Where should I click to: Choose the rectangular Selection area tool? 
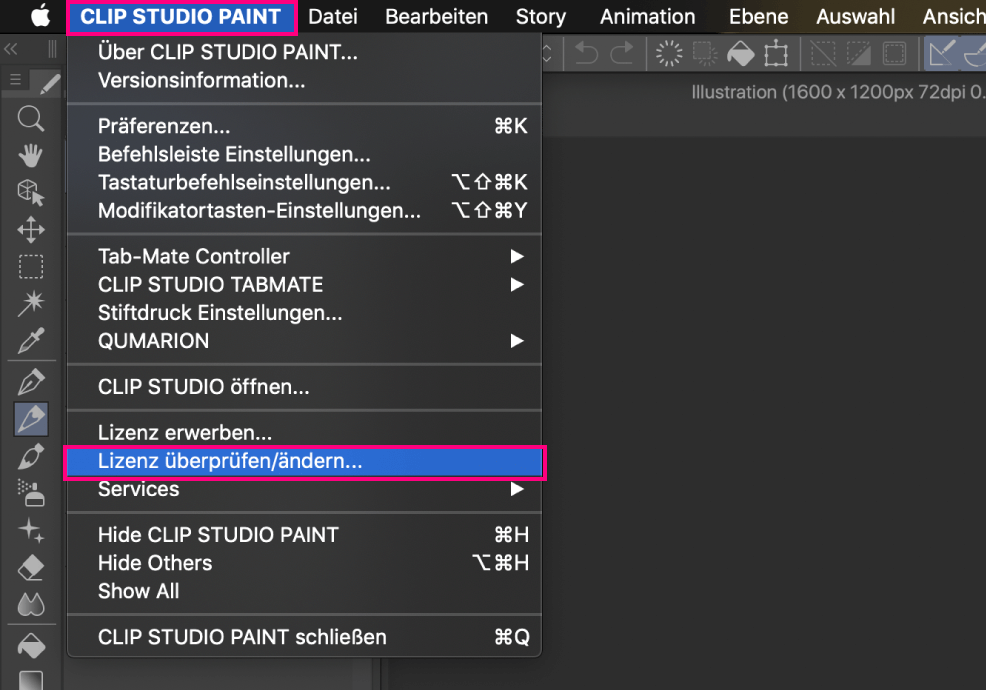[x=31, y=266]
